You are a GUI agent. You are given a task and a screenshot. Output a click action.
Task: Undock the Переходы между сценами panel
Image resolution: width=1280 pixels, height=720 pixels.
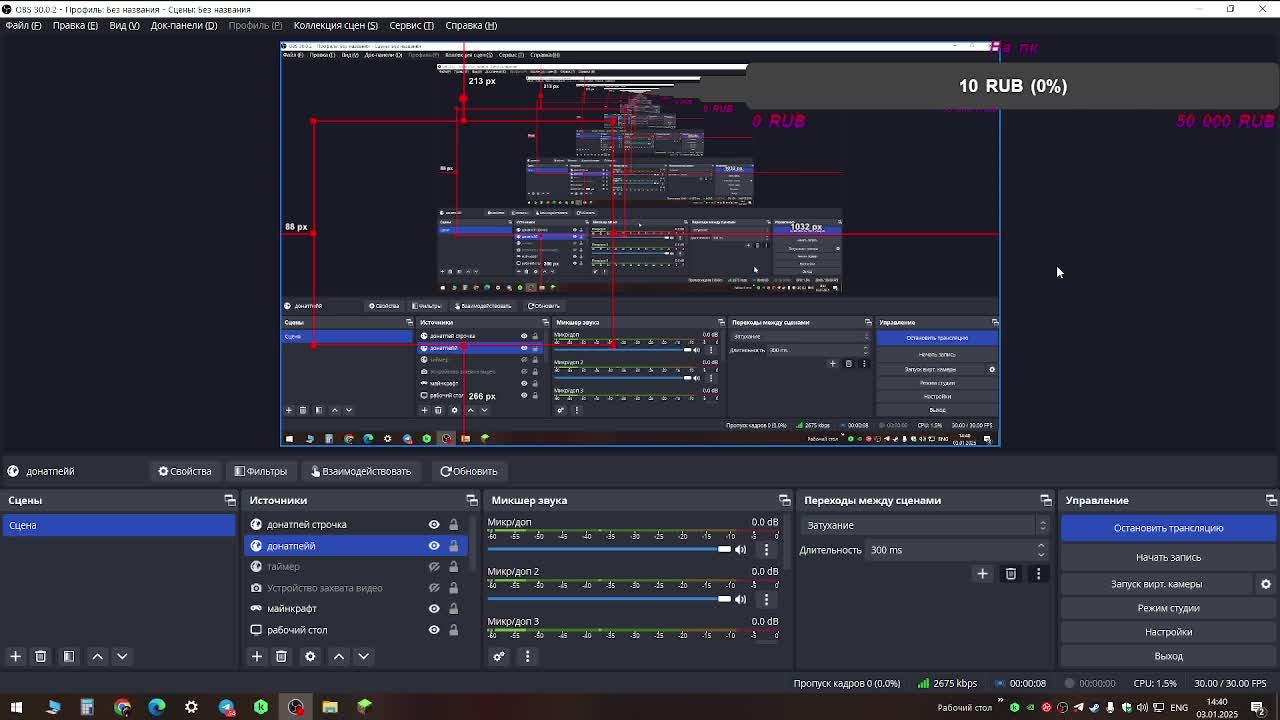coord(1046,500)
